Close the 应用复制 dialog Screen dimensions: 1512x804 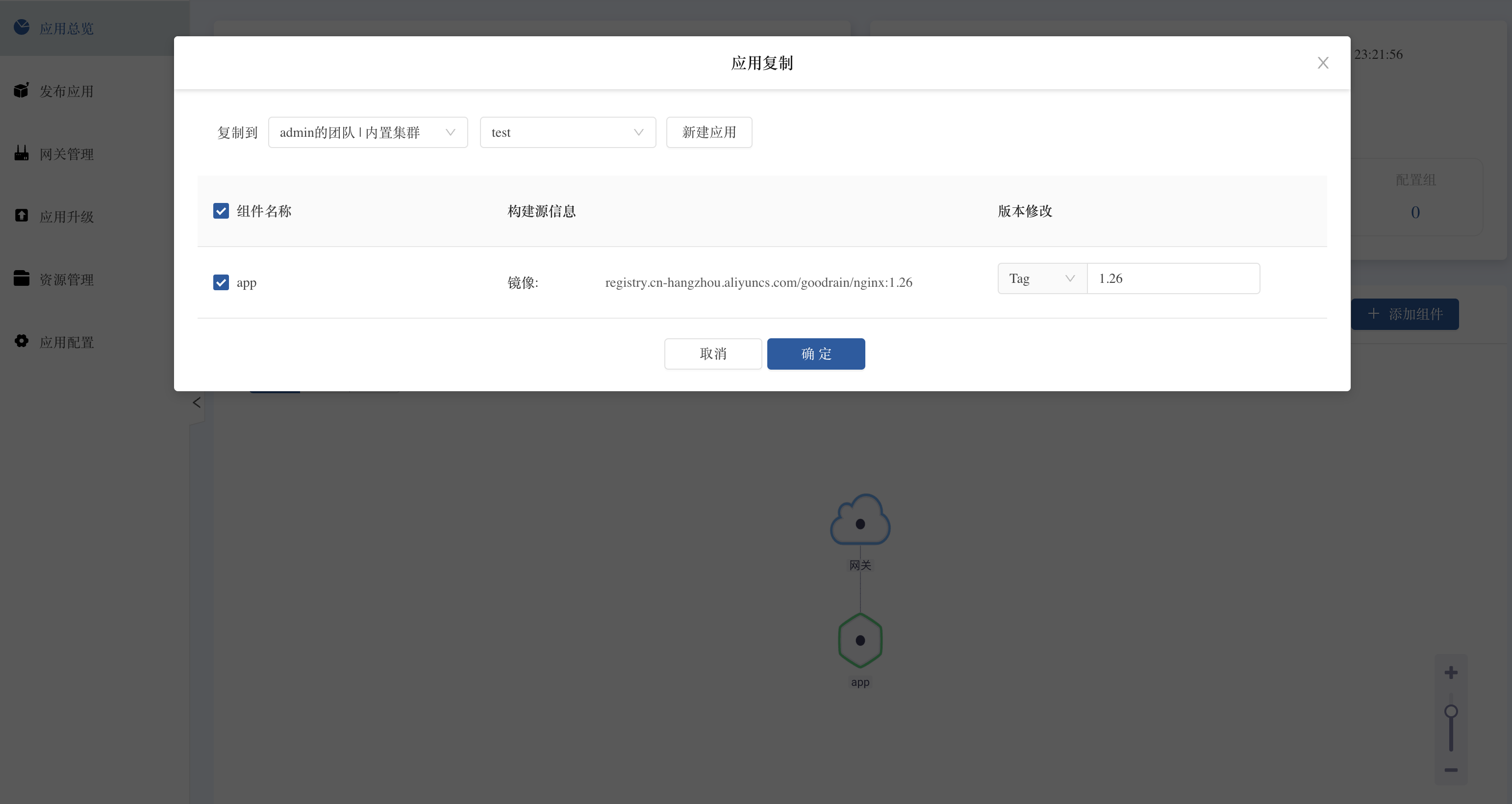click(1322, 63)
